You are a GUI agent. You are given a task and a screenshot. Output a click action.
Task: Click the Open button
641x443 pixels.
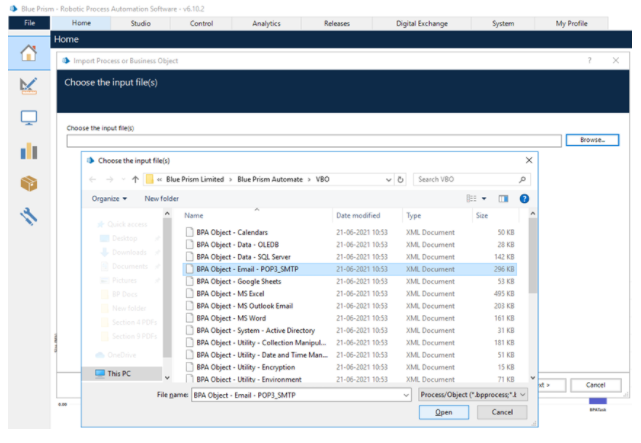444,412
